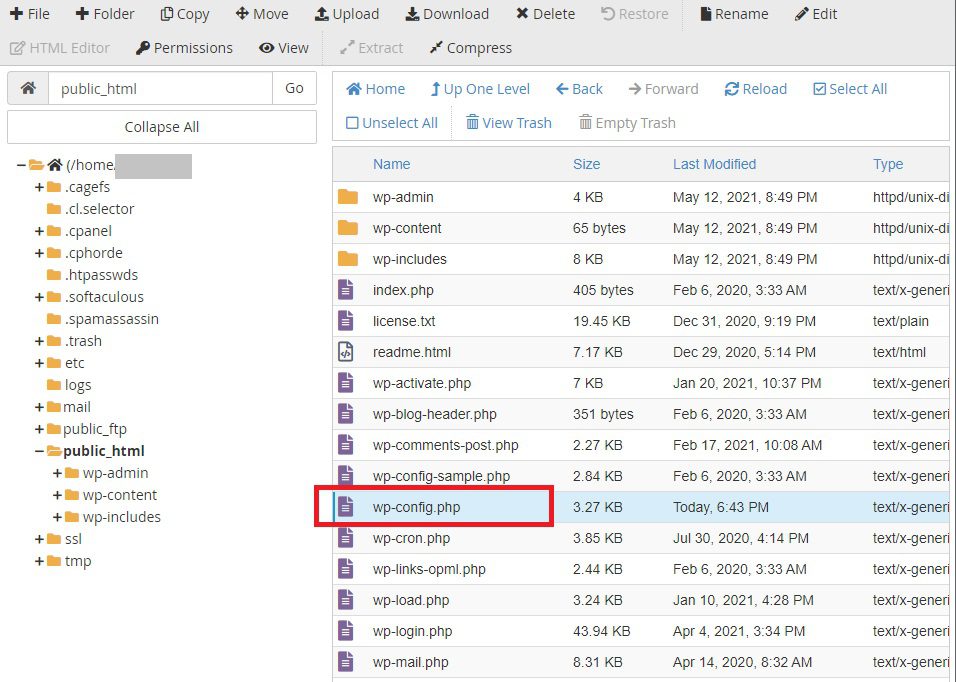Click wp-cron.php file icon
This screenshot has height=682, width=956.
[x=346, y=538]
